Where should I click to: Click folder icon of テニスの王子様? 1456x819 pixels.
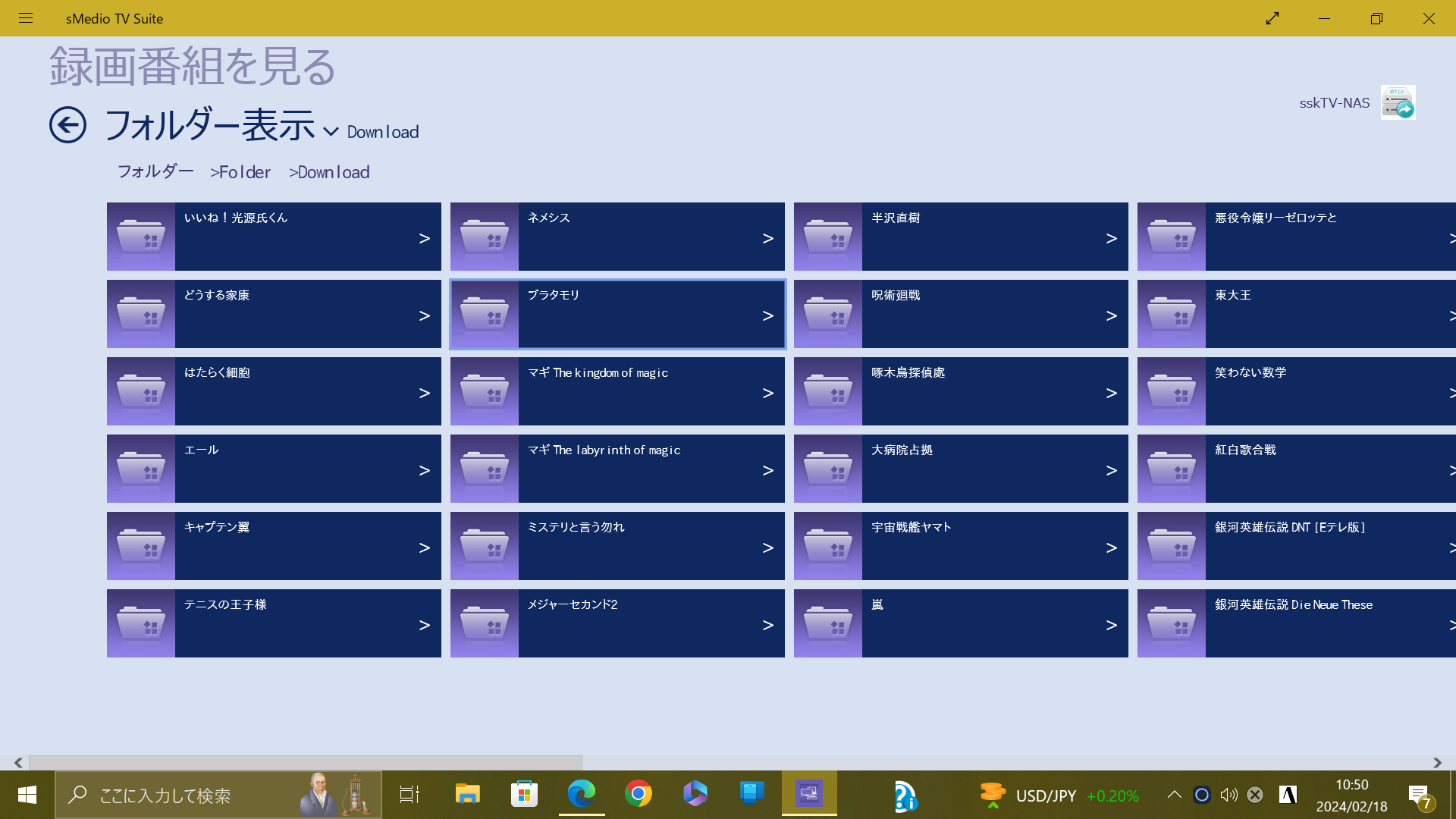click(x=141, y=623)
